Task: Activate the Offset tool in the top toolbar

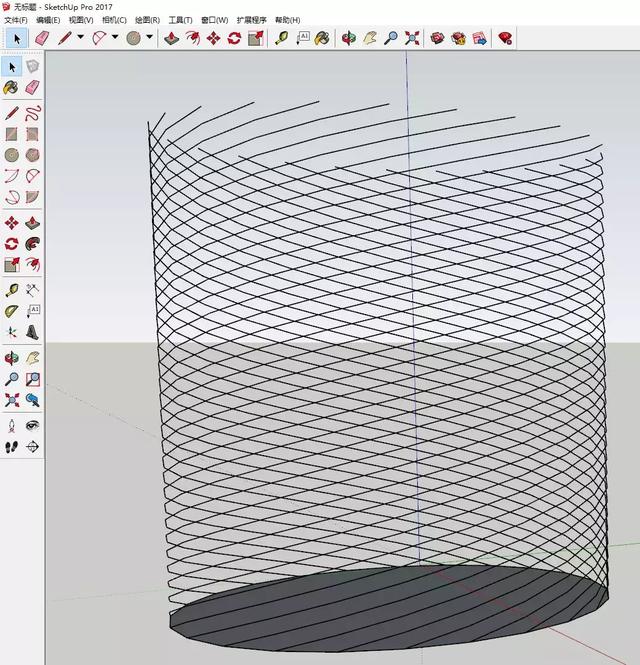Action: (193, 39)
